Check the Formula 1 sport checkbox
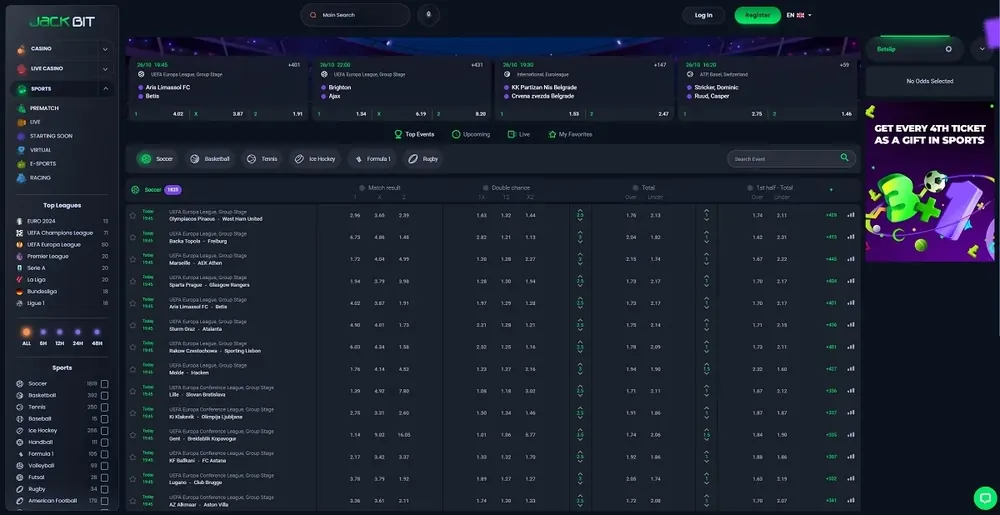Screen dimensions: 1000x515 pyautogui.click(x=105, y=454)
